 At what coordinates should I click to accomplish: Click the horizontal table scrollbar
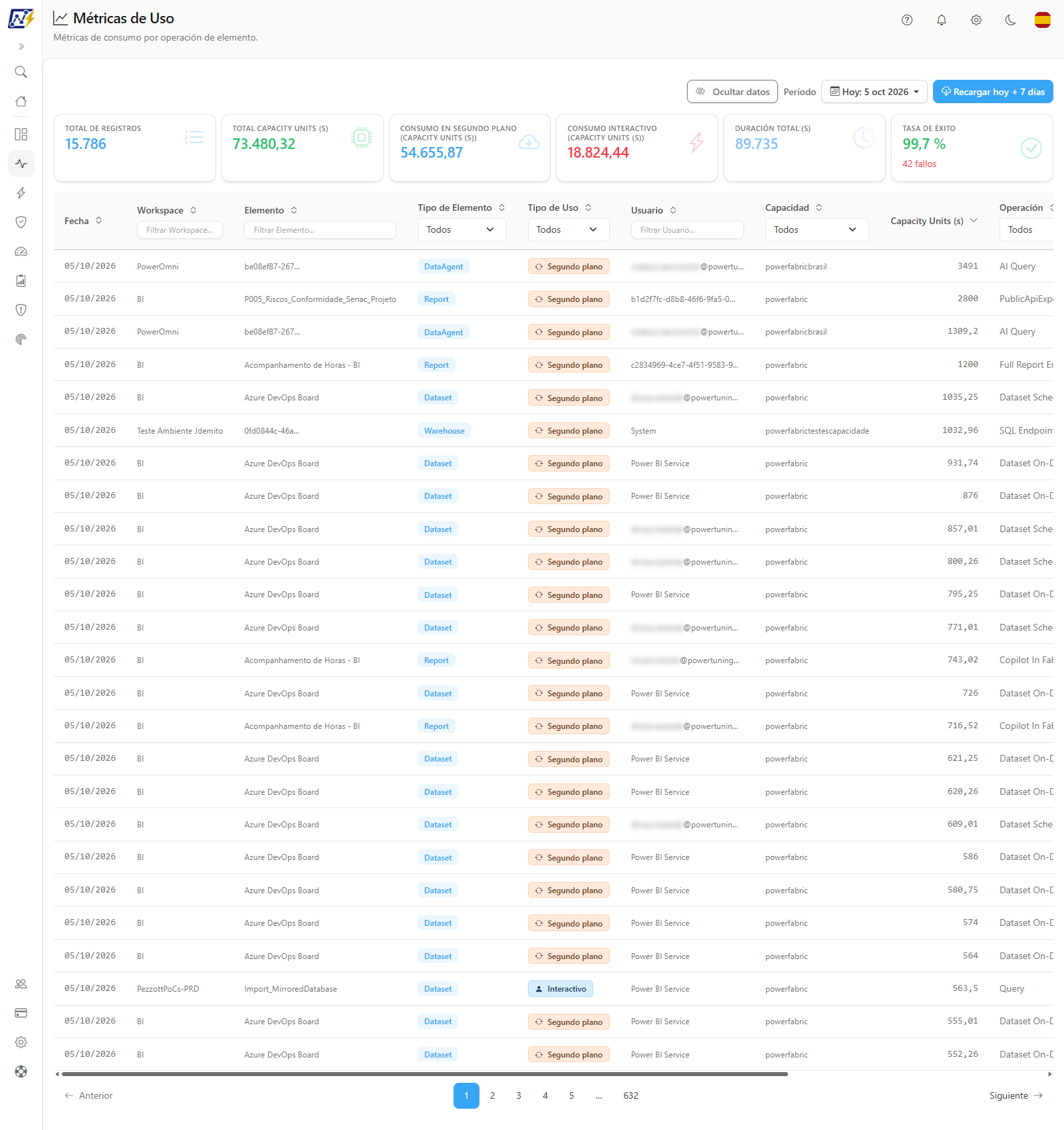coord(424,1073)
